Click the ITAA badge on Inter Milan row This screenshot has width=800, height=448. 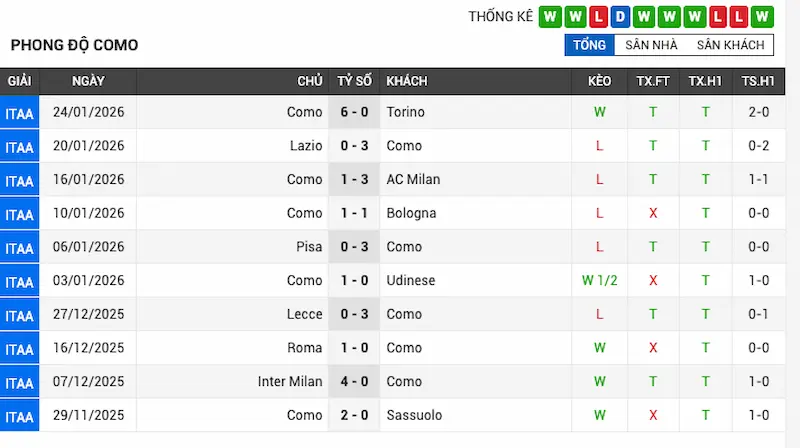point(19,383)
